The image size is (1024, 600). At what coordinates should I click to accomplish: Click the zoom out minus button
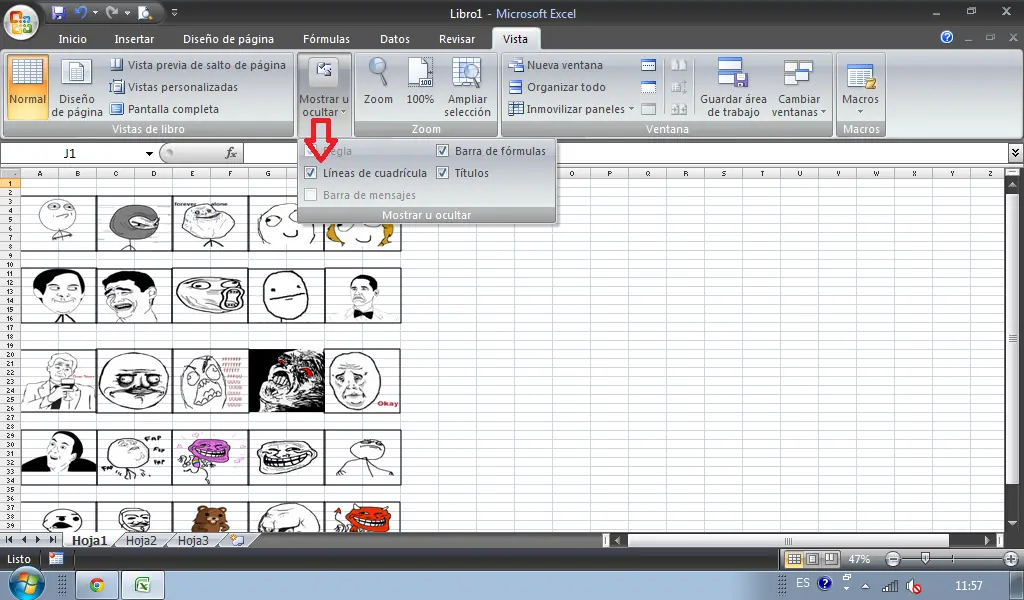[893, 559]
